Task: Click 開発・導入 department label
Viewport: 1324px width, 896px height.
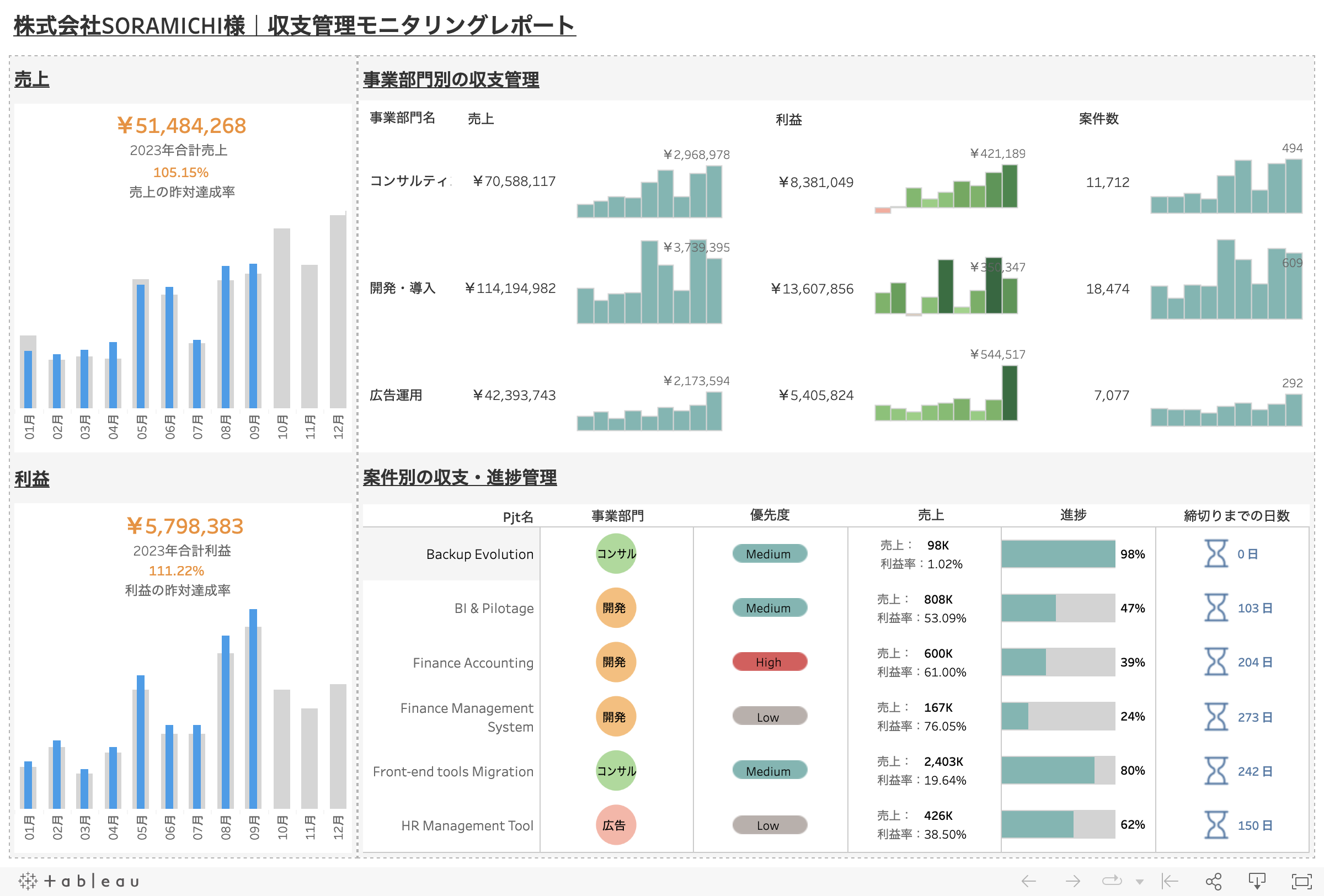Action: (x=402, y=288)
